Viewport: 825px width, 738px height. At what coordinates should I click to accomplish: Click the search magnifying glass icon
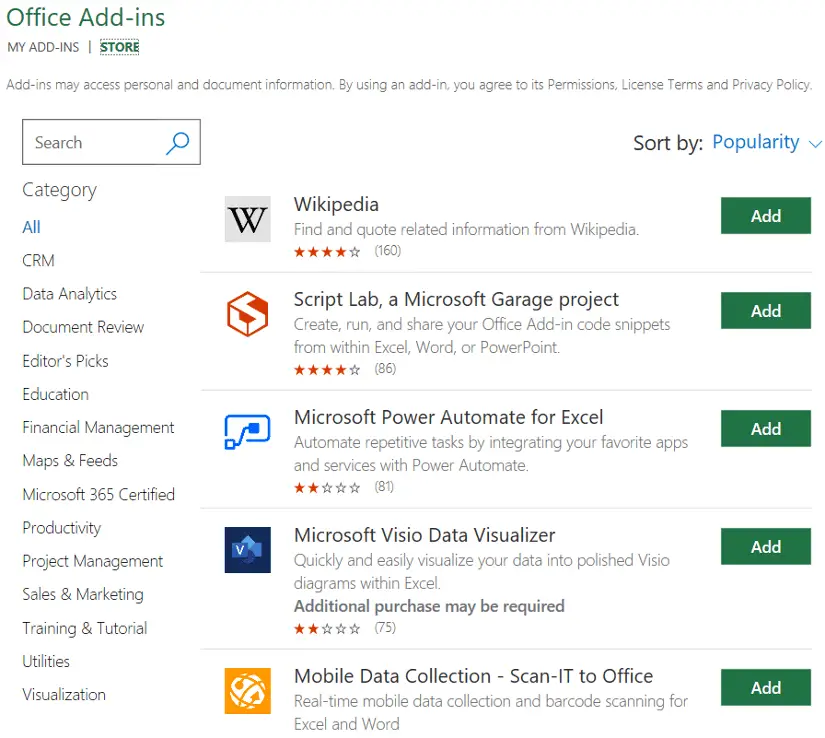pos(178,143)
